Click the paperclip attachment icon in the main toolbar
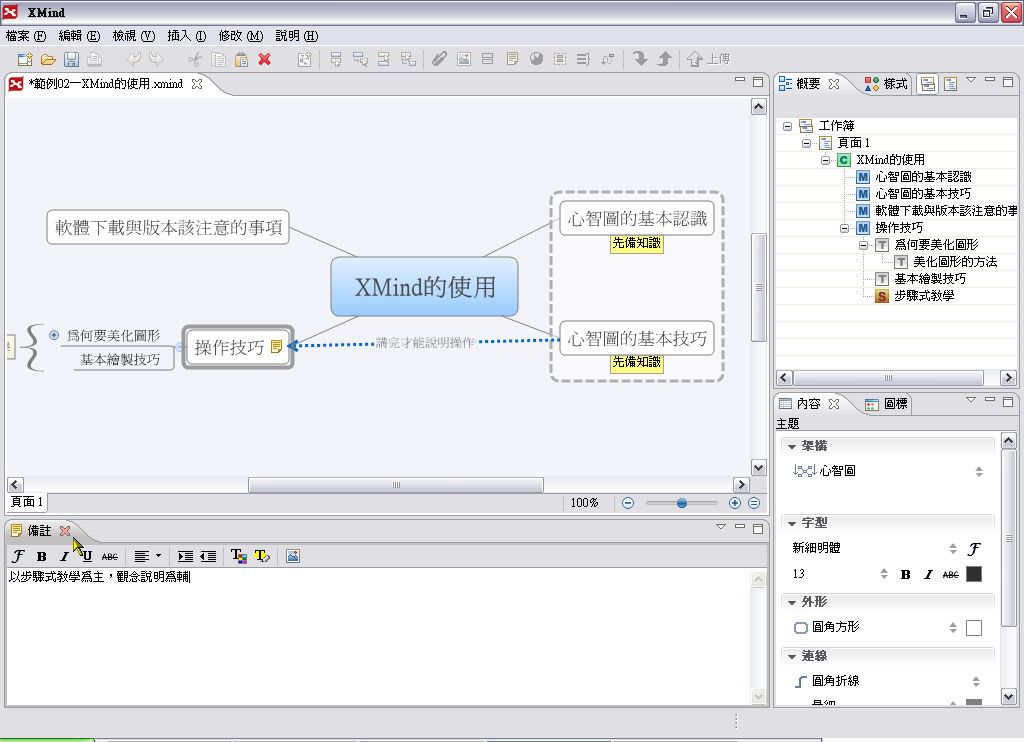 click(x=440, y=59)
